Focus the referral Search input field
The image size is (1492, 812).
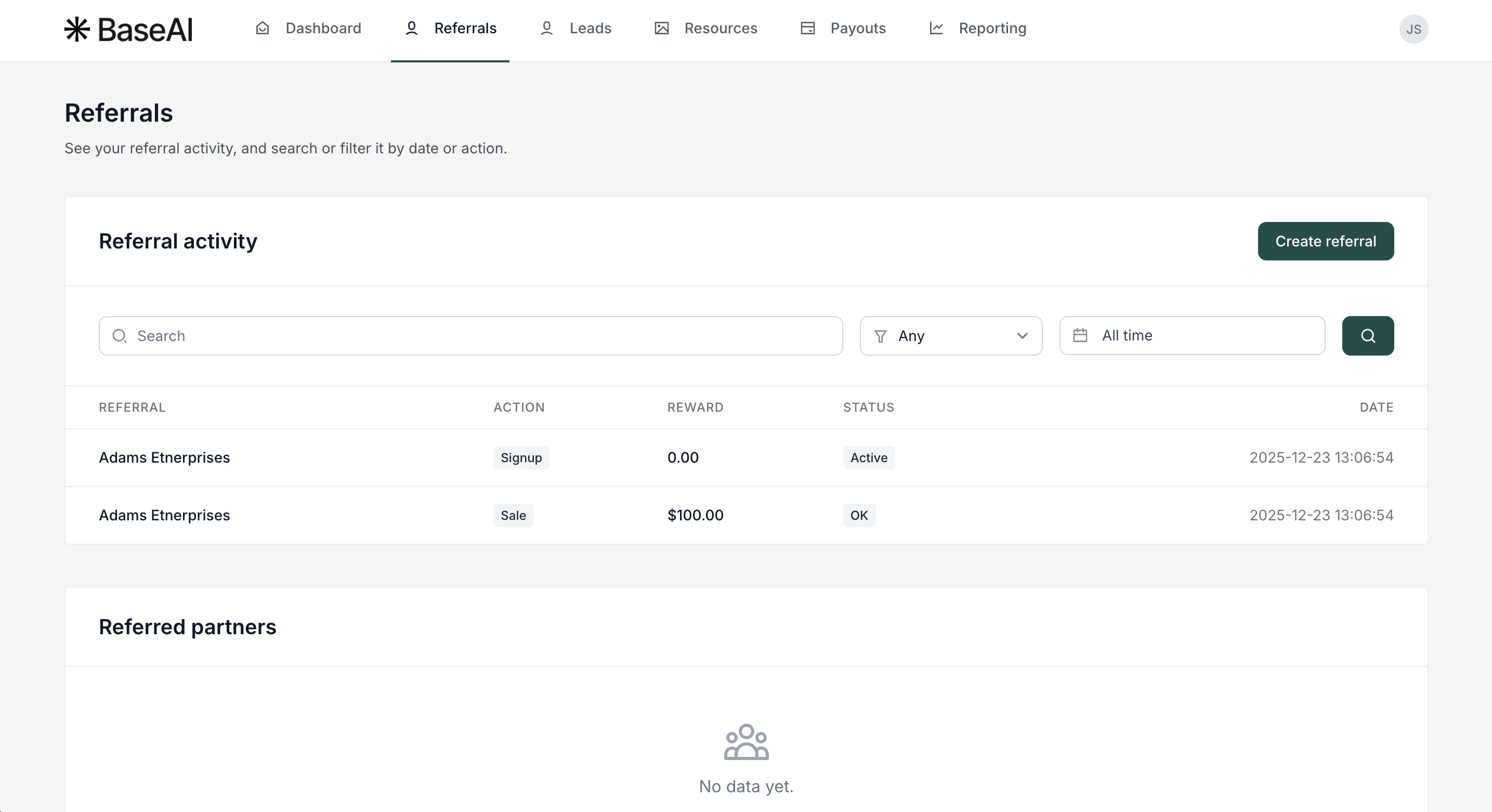click(470, 336)
